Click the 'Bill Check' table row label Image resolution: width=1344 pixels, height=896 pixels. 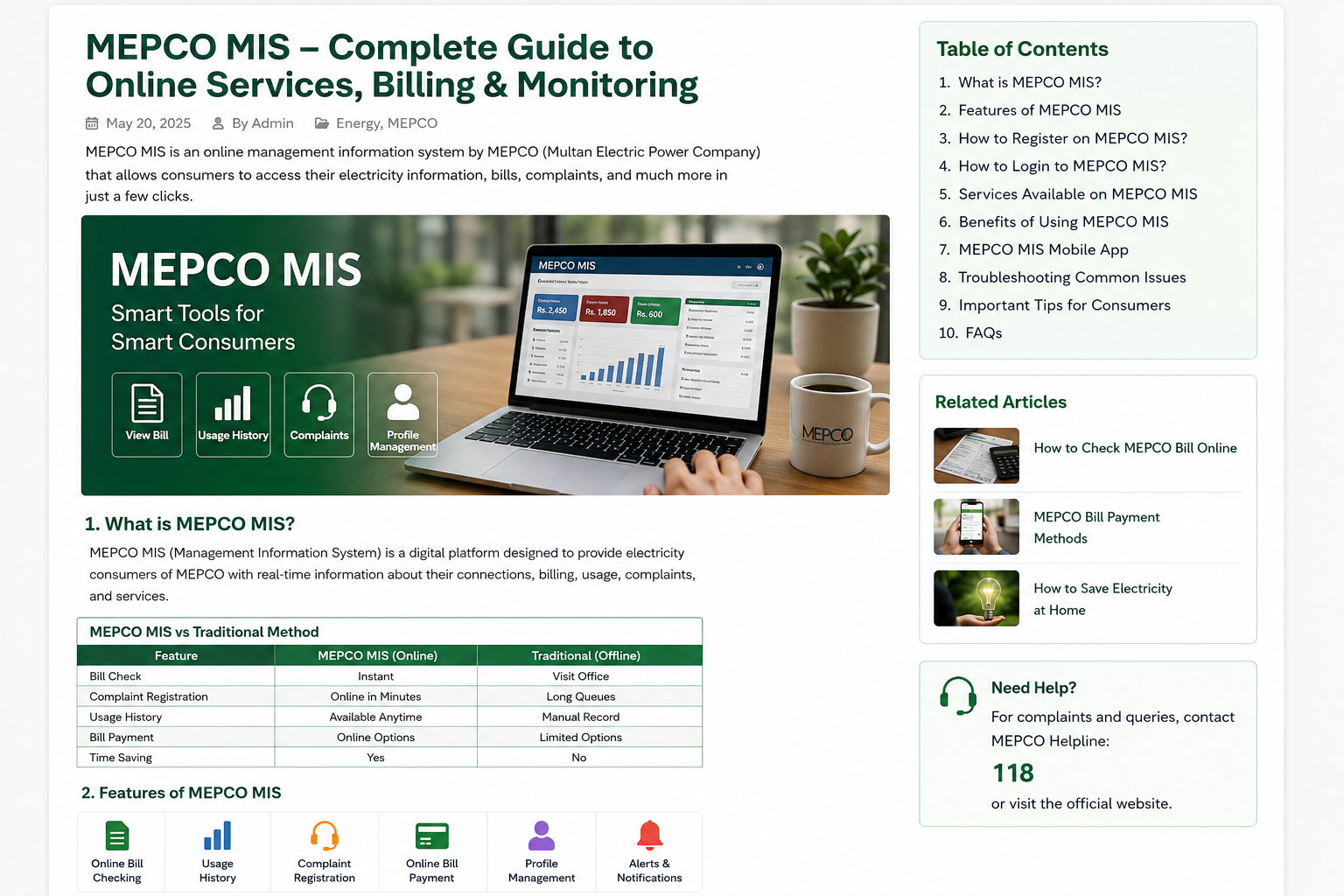pos(115,676)
